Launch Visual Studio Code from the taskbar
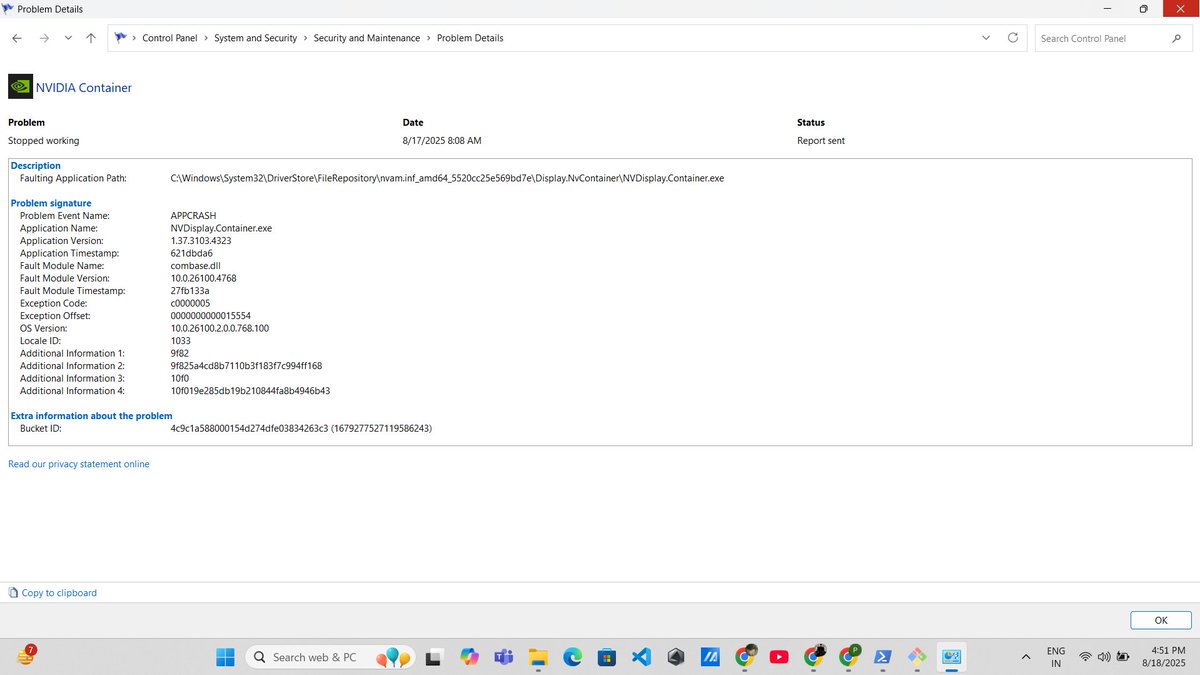Viewport: 1200px width, 675px height. pyautogui.click(x=640, y=657)
